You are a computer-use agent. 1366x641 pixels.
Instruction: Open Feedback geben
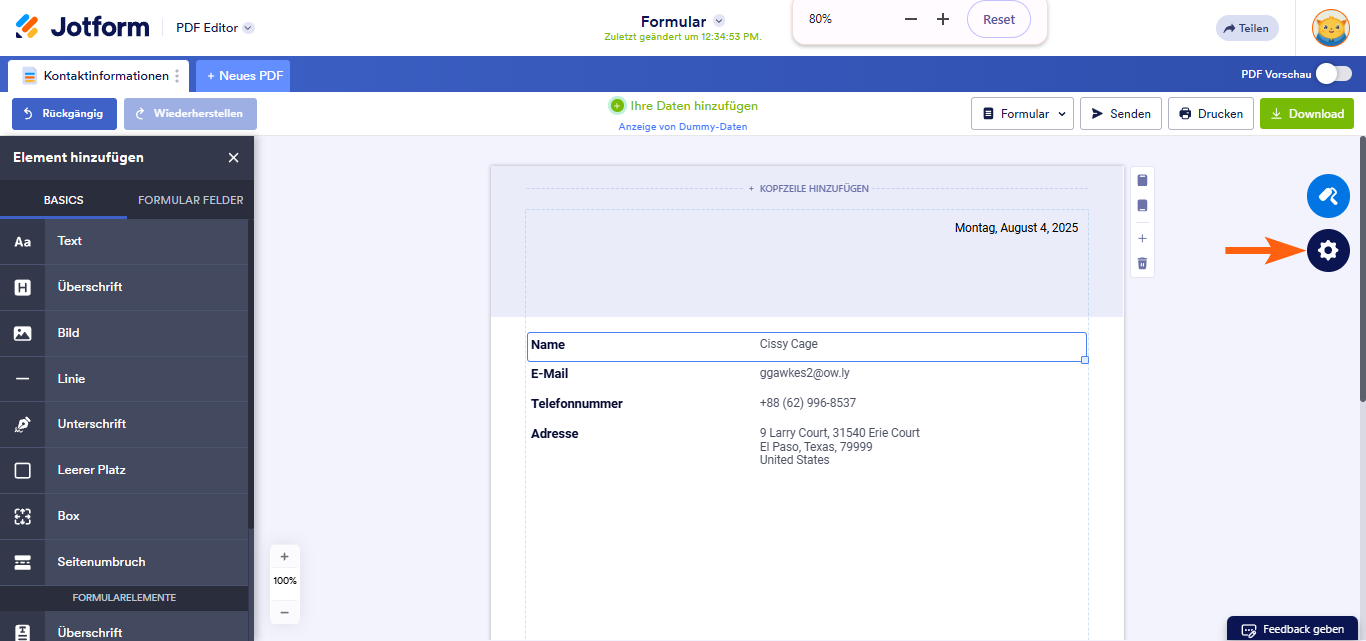(1293, 629)
